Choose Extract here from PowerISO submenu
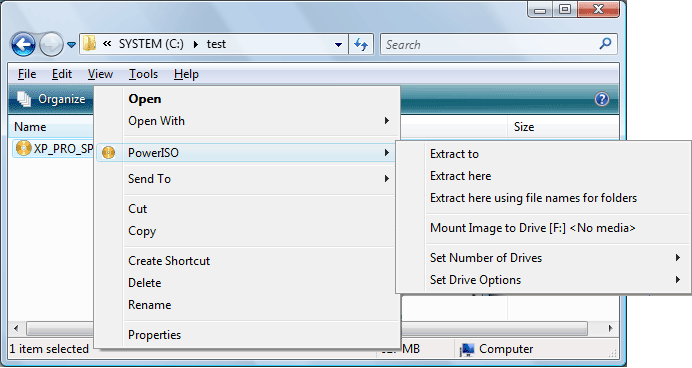Screen dimensions: 692x368 click(x=460, y=176)
